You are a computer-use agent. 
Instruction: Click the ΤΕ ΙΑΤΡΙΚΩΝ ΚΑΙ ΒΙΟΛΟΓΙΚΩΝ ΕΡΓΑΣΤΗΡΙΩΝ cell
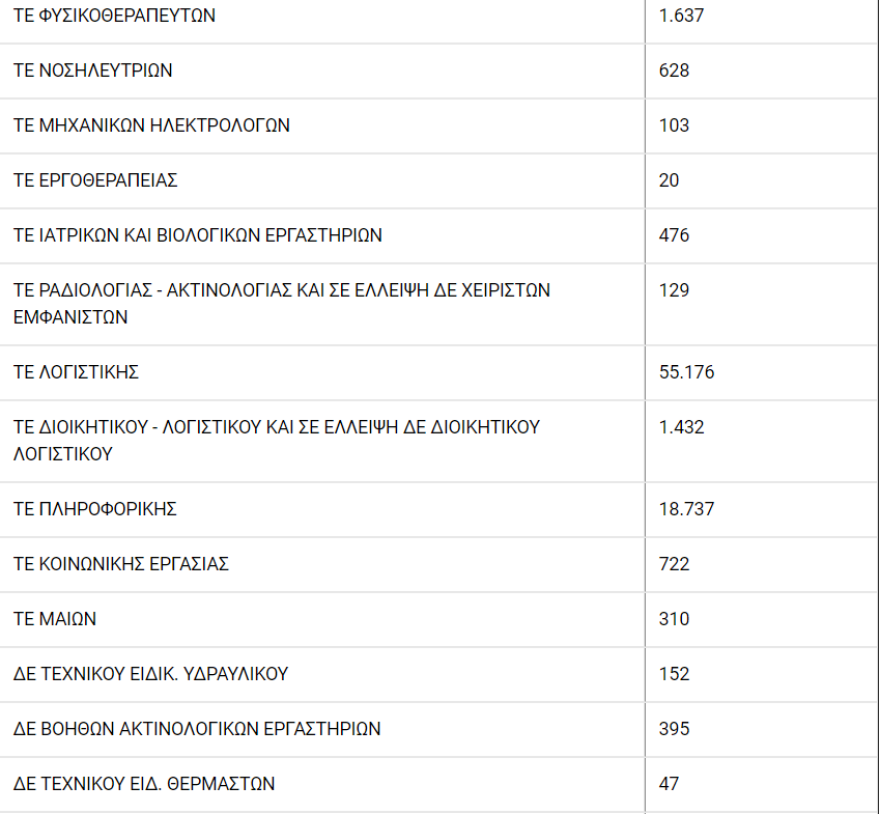(x=197, y=236)
